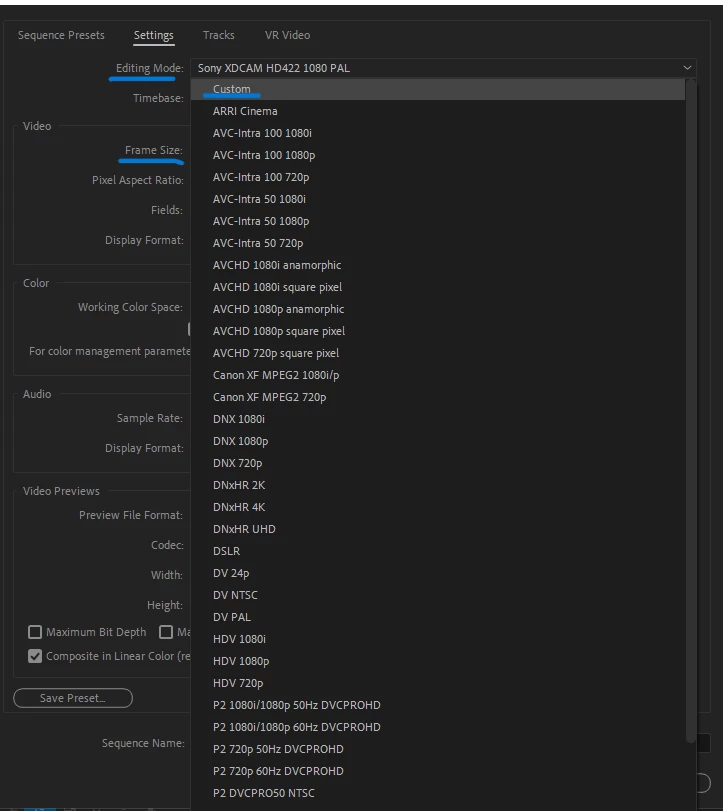Select DV PAL from list
The height and width of the screenshot is (811, 723).
point(438,617)
